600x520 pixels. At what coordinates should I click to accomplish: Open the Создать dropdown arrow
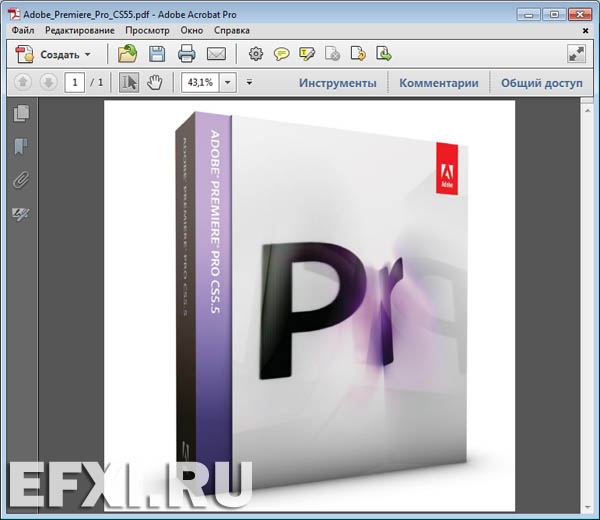pos(88,54)
